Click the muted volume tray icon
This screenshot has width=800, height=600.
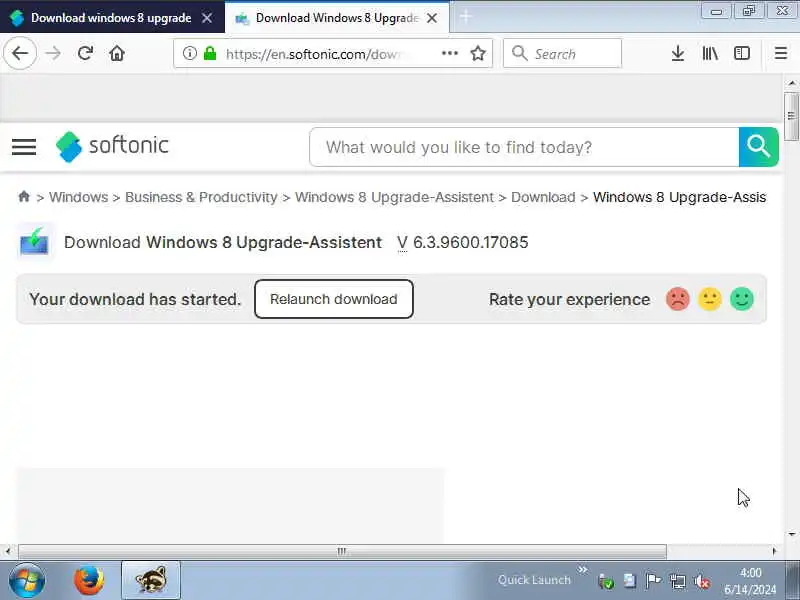(702, 581)
